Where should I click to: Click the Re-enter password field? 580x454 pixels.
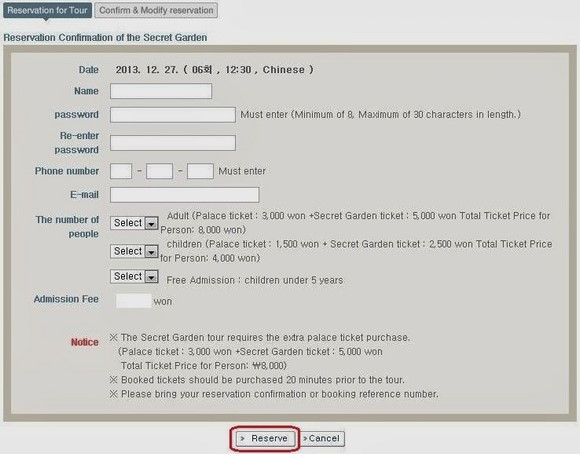point(173,143)
